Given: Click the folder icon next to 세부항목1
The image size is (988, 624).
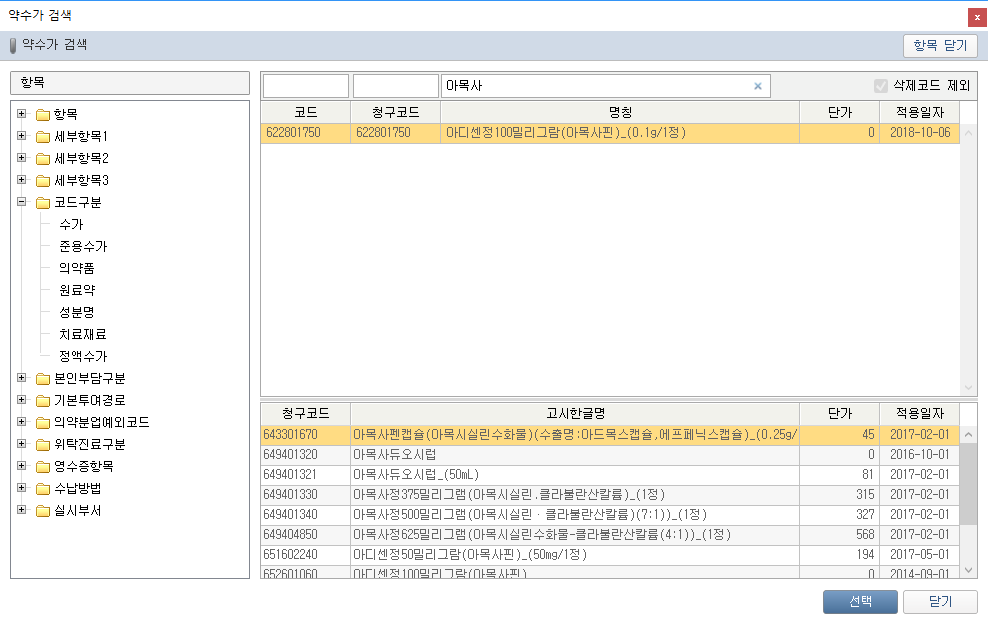Looking at the screenshot, I should [x=43, y=137].
